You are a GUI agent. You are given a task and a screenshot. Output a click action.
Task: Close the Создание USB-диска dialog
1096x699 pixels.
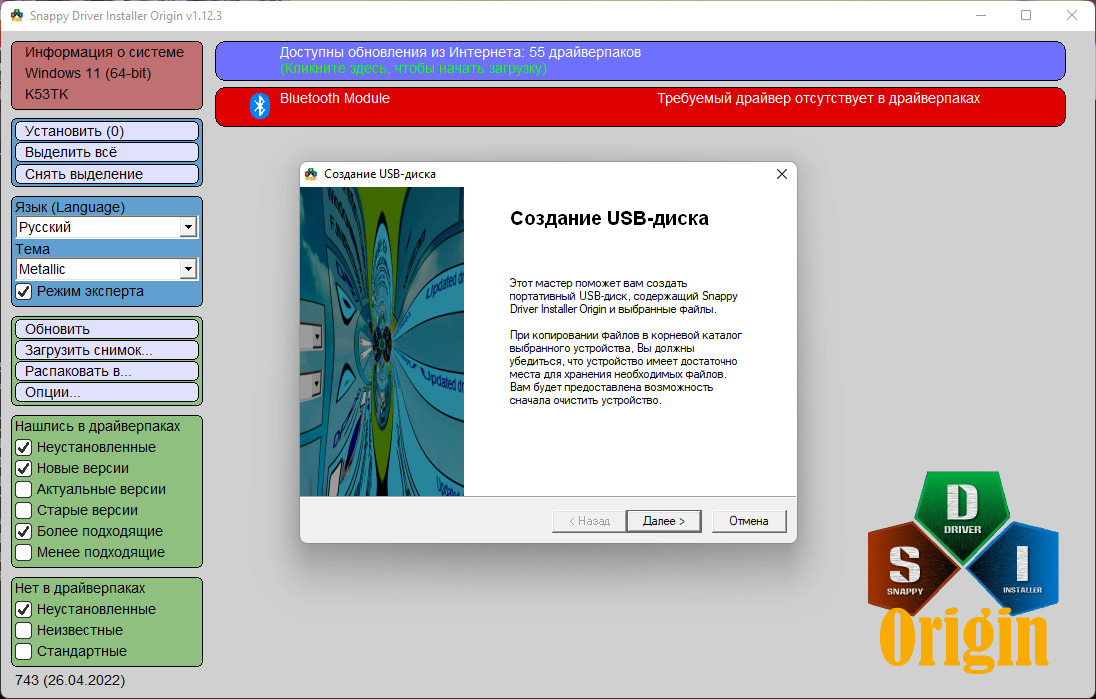click(x=781, y=174)
